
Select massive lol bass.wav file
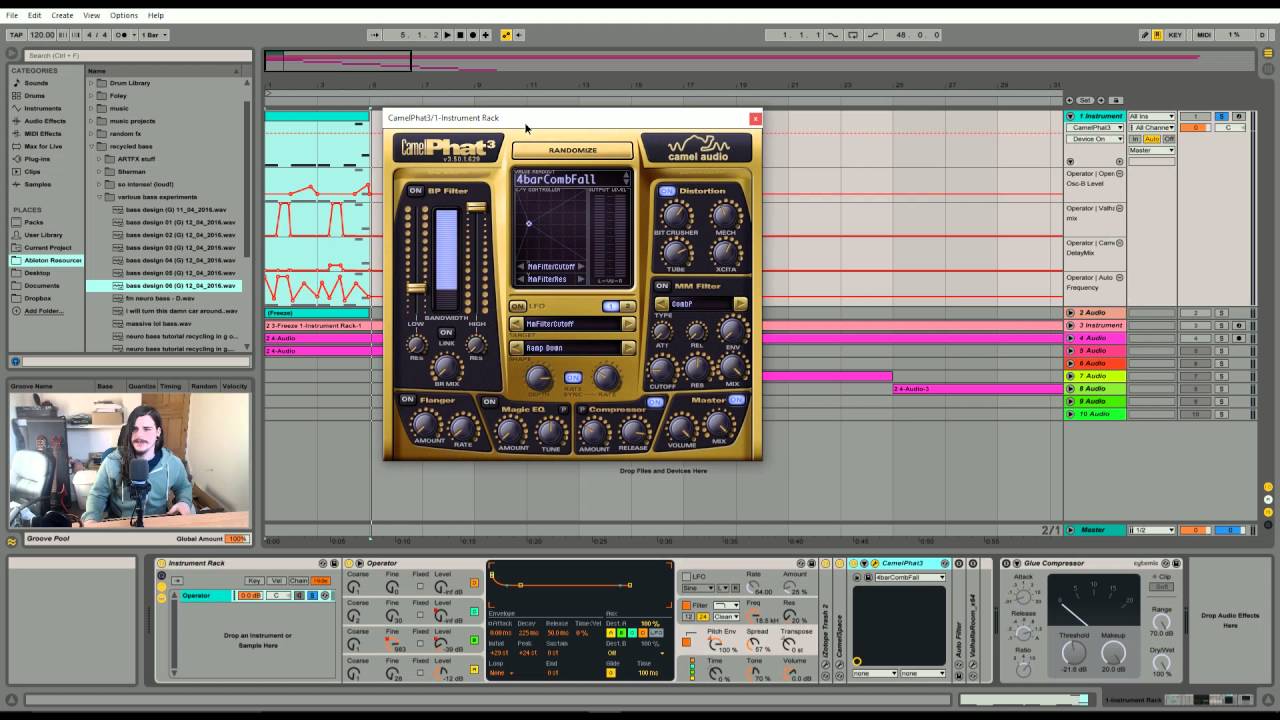click(x=157, y=324)
